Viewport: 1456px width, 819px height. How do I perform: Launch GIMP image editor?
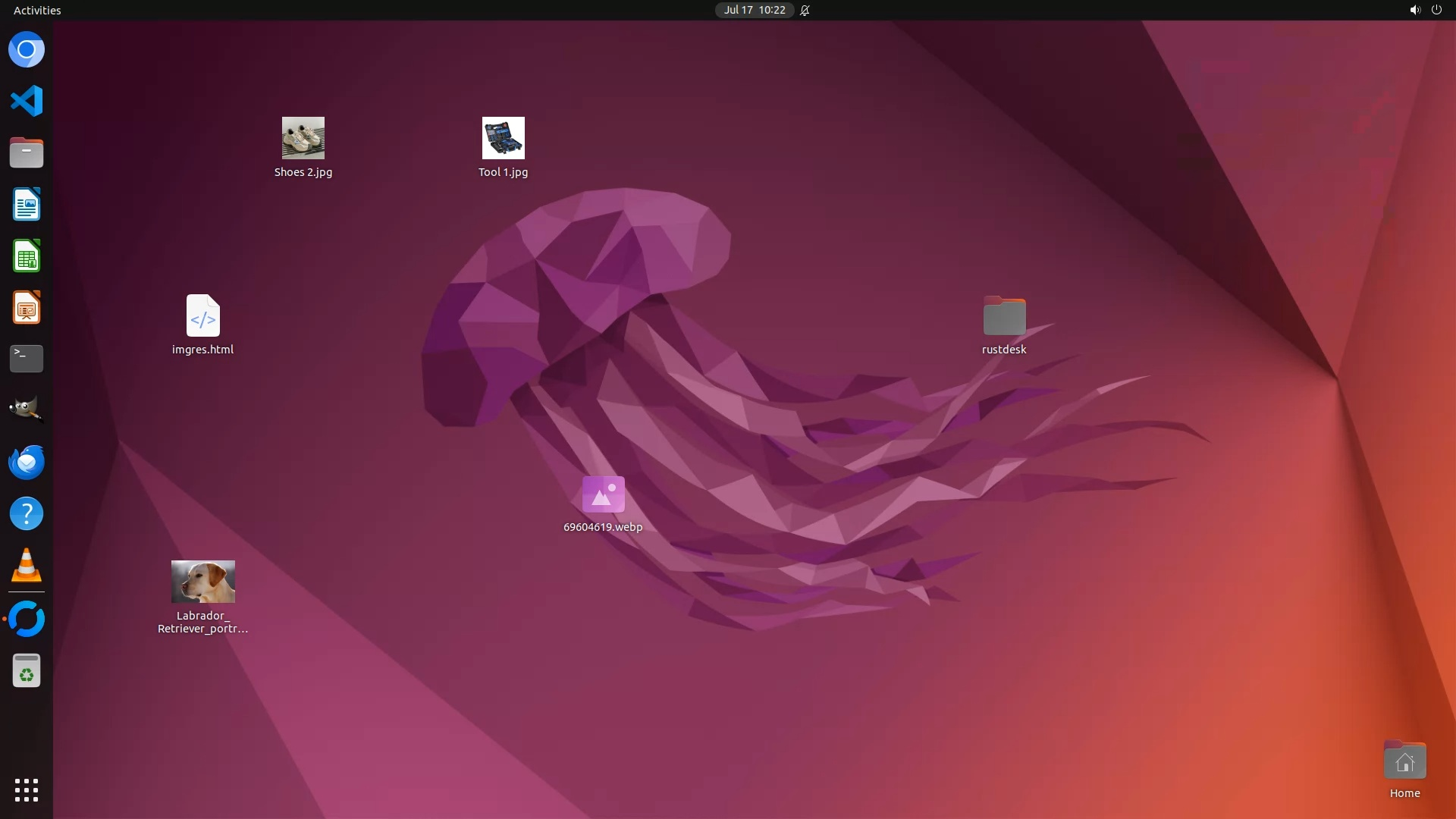click(x=27, y=409)
